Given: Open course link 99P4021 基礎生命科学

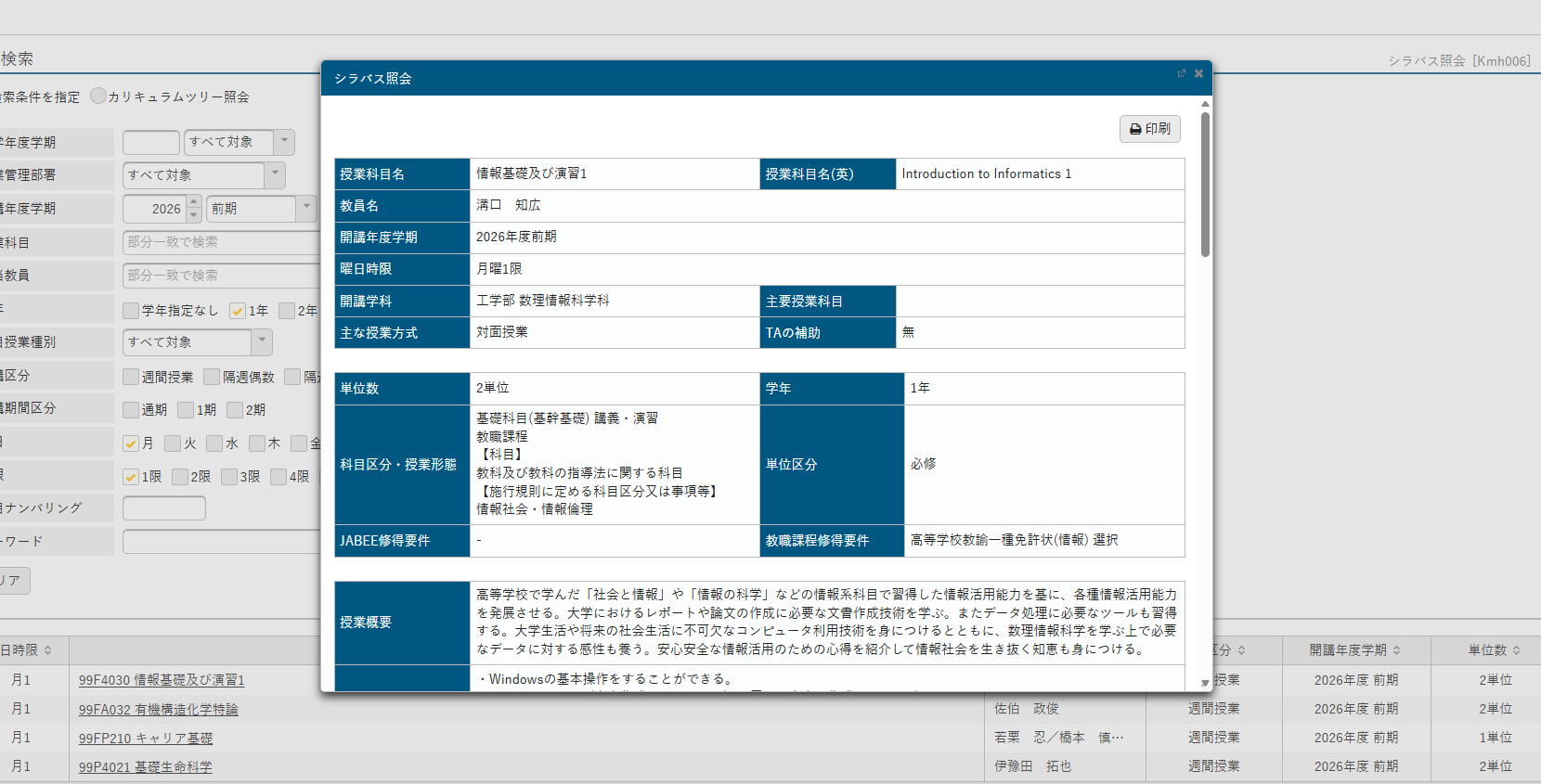Looking at the screenshot, I should tap(146, 767).
